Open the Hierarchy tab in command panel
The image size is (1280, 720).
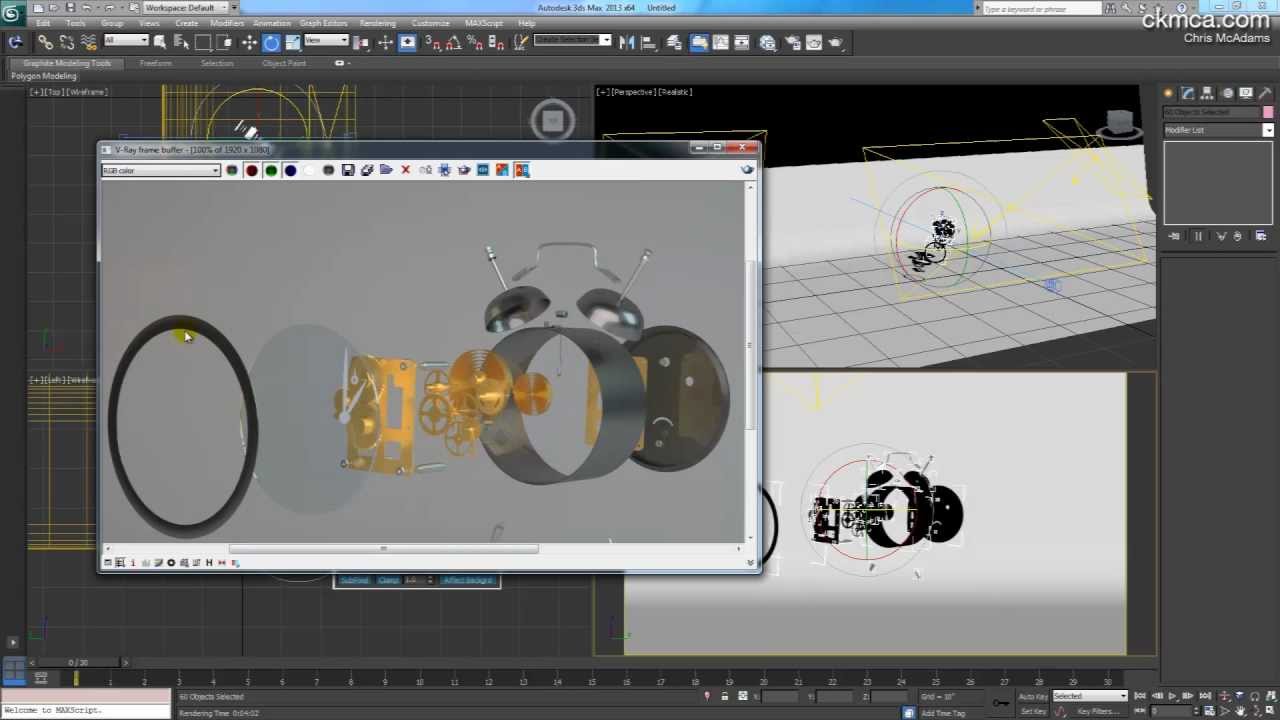tap(1208, 93)
